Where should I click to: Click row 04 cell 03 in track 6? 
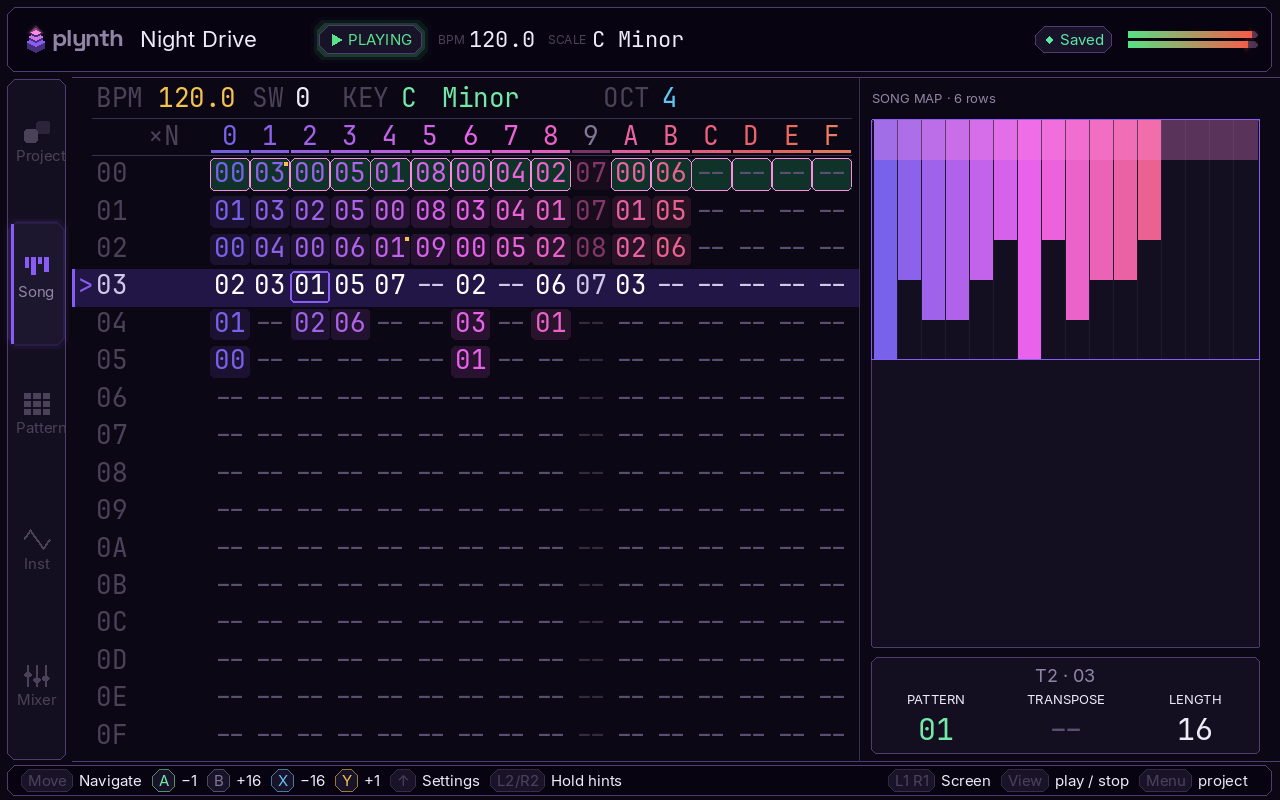(471, 323)
